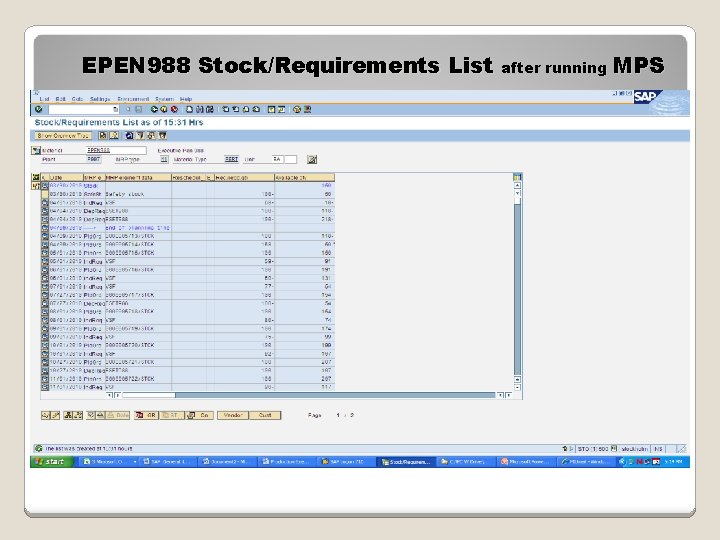The image size is (720, 540).
Task: Click the first icon right of Show Overview Tree
Action: 103,135
